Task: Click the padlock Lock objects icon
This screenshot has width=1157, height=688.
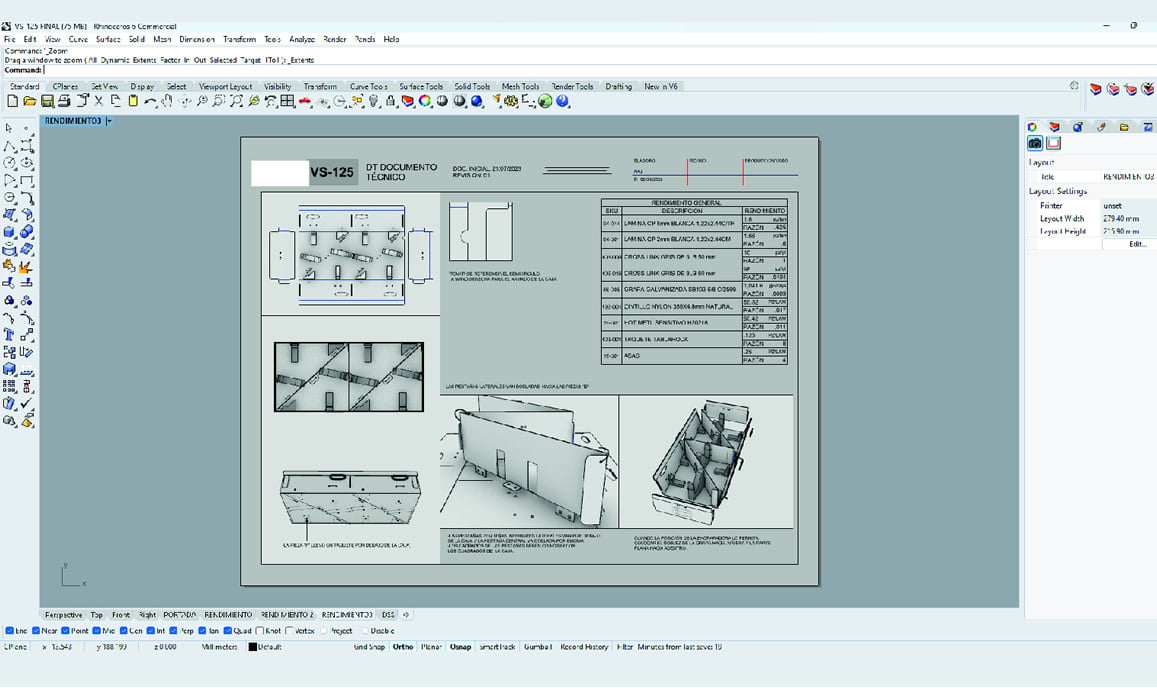Action: [390, 101]
